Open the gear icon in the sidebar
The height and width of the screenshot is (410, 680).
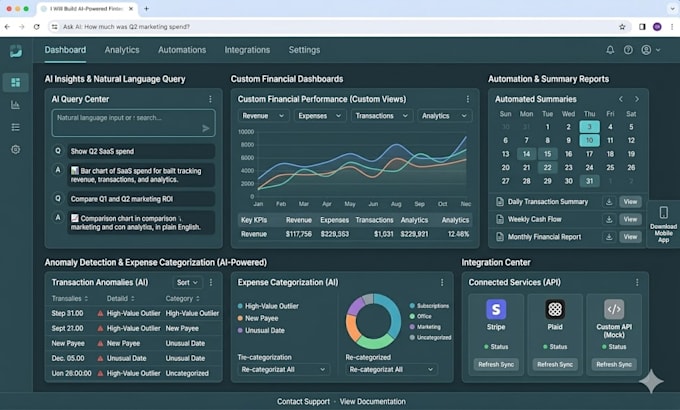click(x=16, y=150)
